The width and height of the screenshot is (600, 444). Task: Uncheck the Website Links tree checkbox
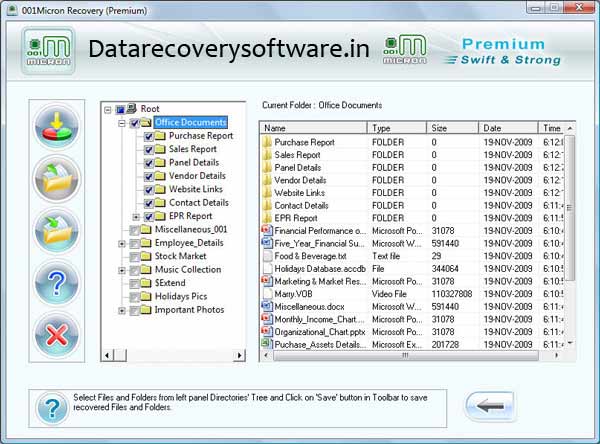[148, 190]
